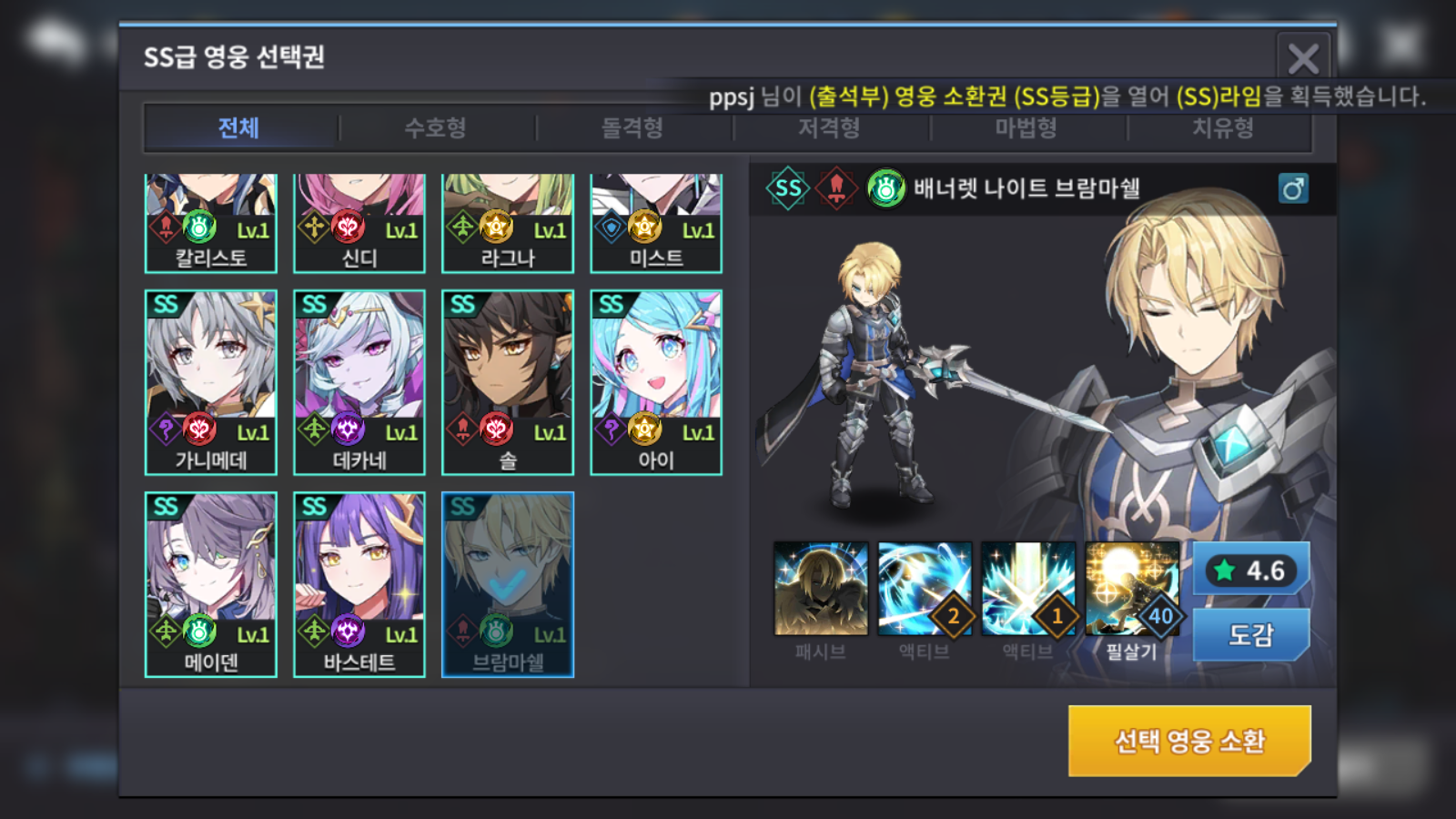The image size is (1456, 819).
Task: View the ultimate skill icon (필살기)
Action: point(1132,589)
